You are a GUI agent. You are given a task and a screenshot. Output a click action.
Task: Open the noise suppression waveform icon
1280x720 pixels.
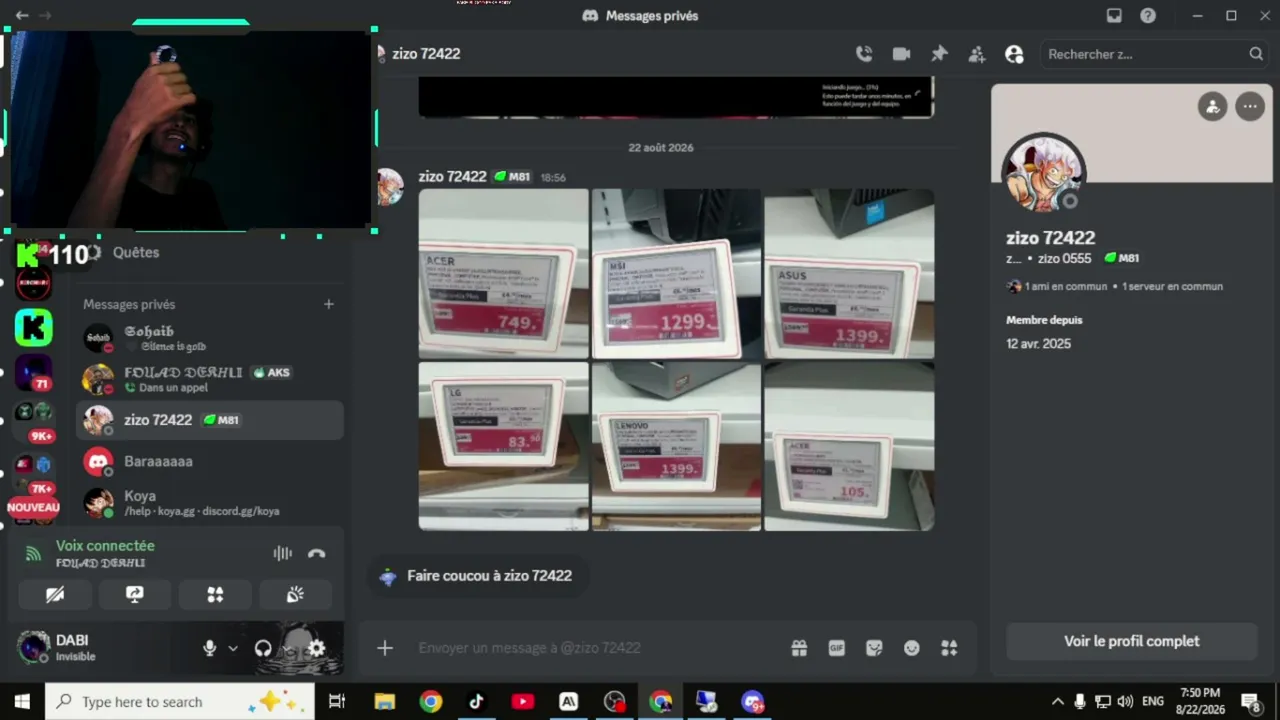pos(283,553)
